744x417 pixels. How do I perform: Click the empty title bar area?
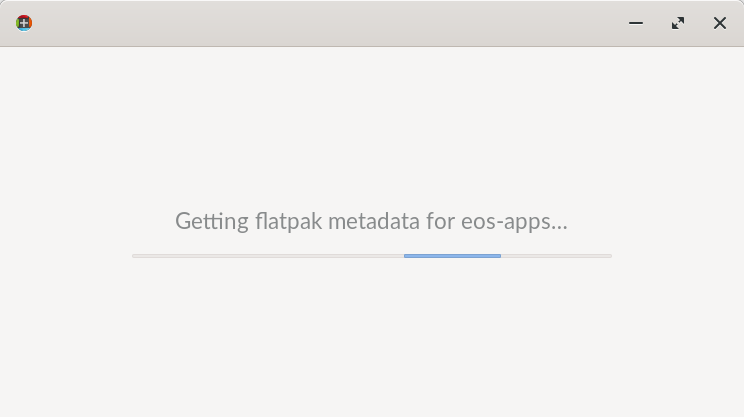click(x=327, y=23)
